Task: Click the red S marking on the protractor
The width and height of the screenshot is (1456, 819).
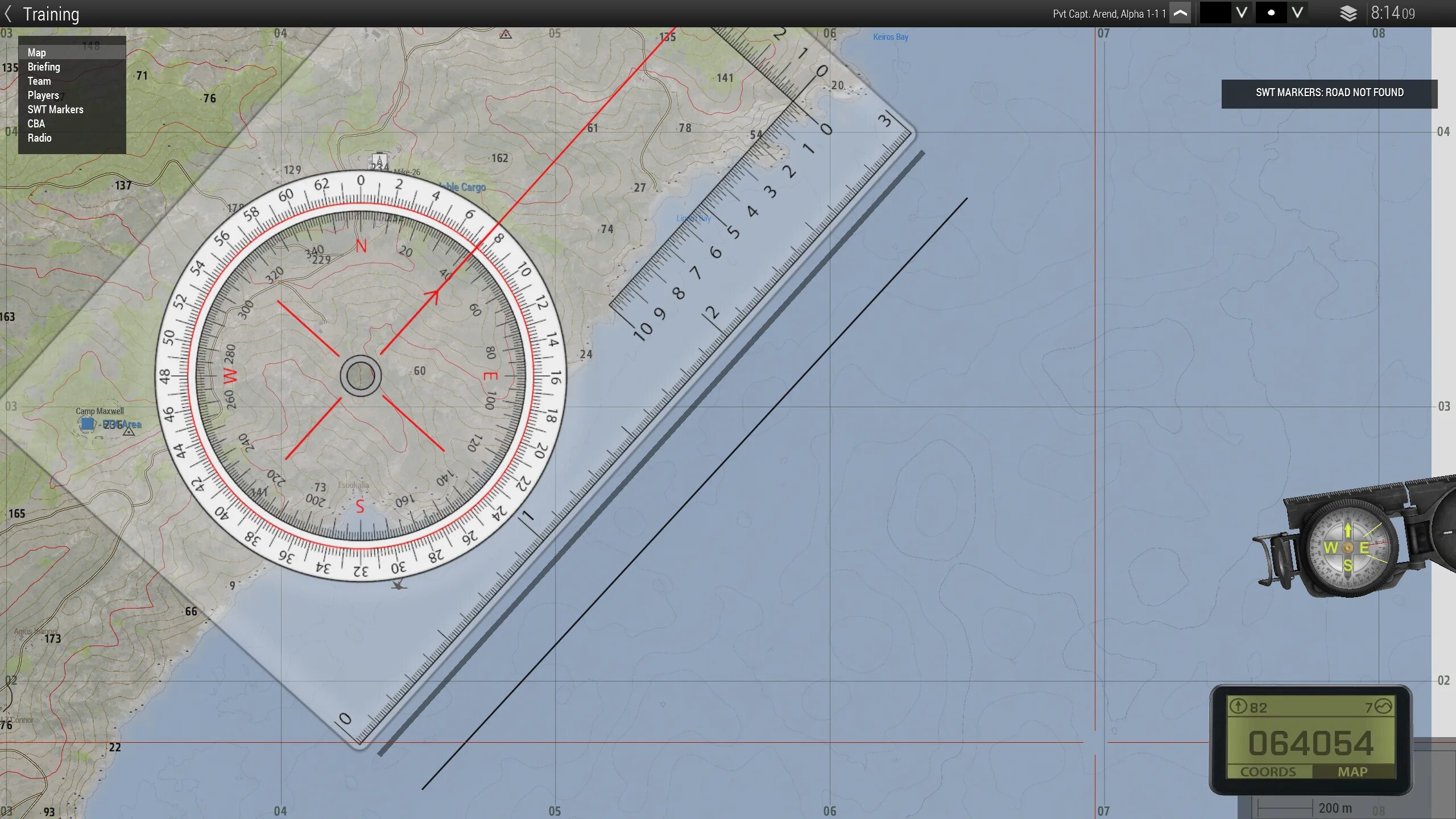Action: coord(359,506)
